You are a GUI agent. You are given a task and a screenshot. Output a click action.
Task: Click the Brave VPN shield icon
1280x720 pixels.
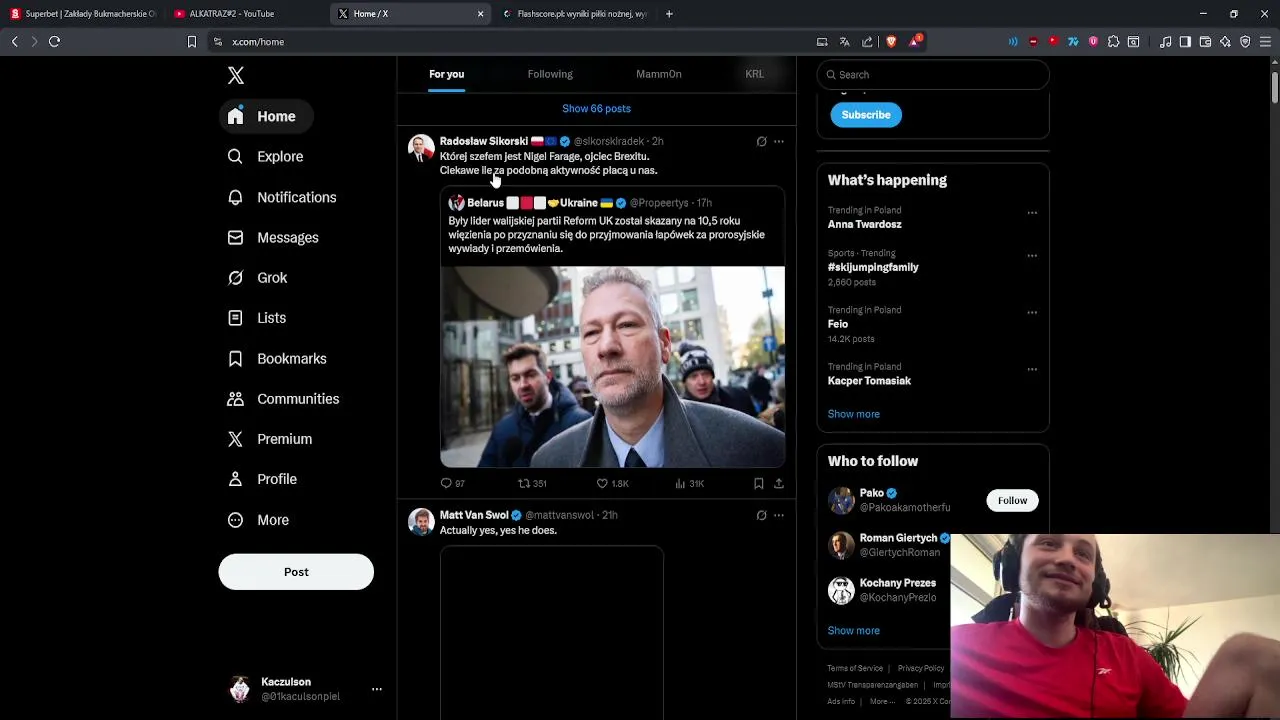1245,42
